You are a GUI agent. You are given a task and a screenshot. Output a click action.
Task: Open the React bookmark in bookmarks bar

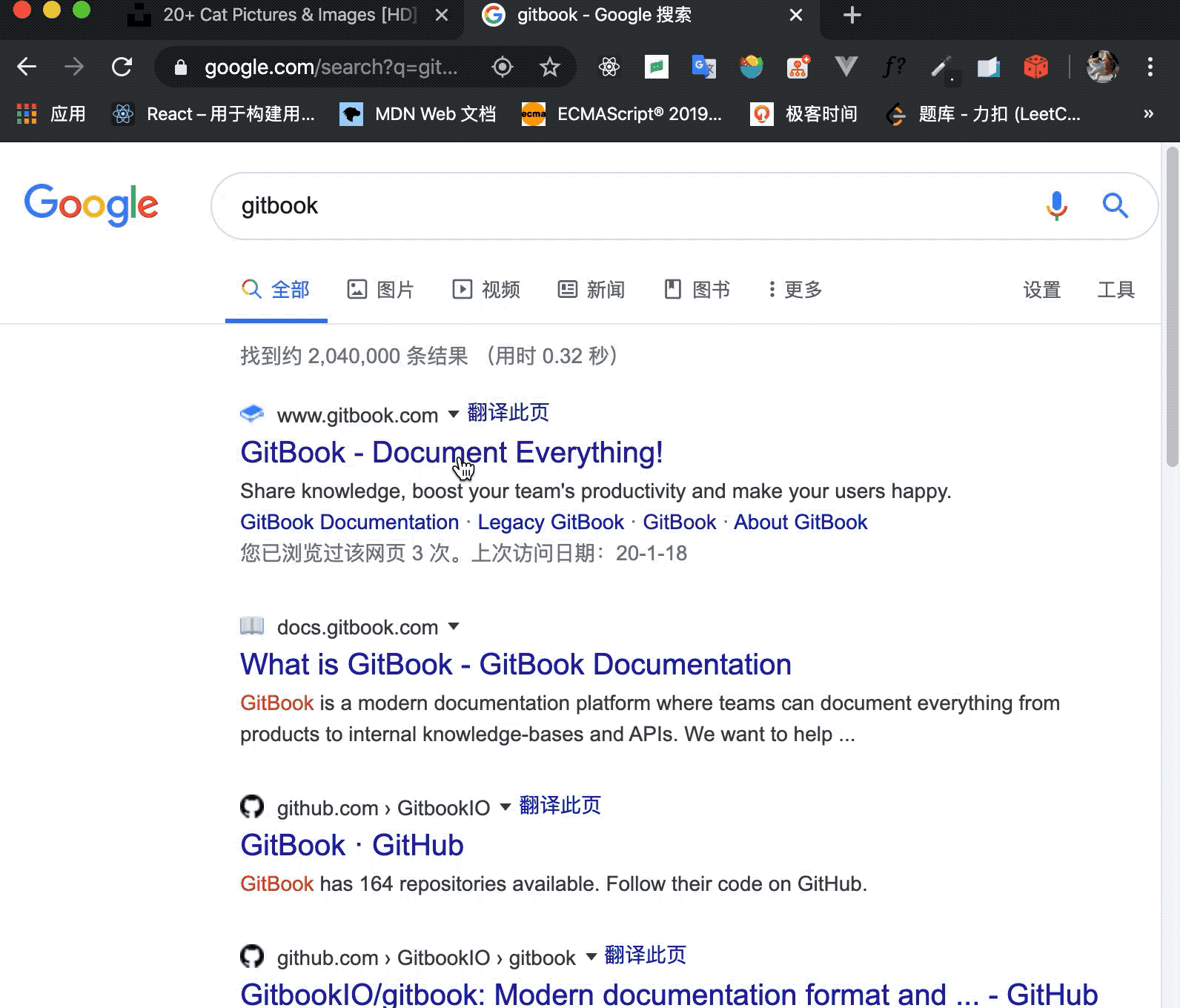[213, 113]
